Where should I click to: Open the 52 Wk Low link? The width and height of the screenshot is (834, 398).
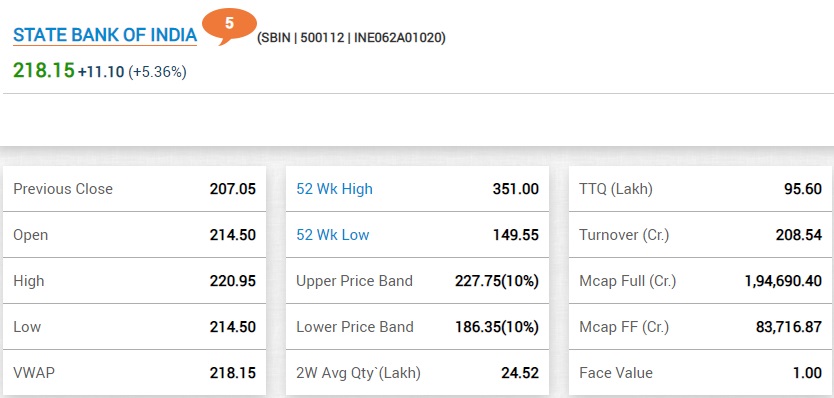click(332, 235)
